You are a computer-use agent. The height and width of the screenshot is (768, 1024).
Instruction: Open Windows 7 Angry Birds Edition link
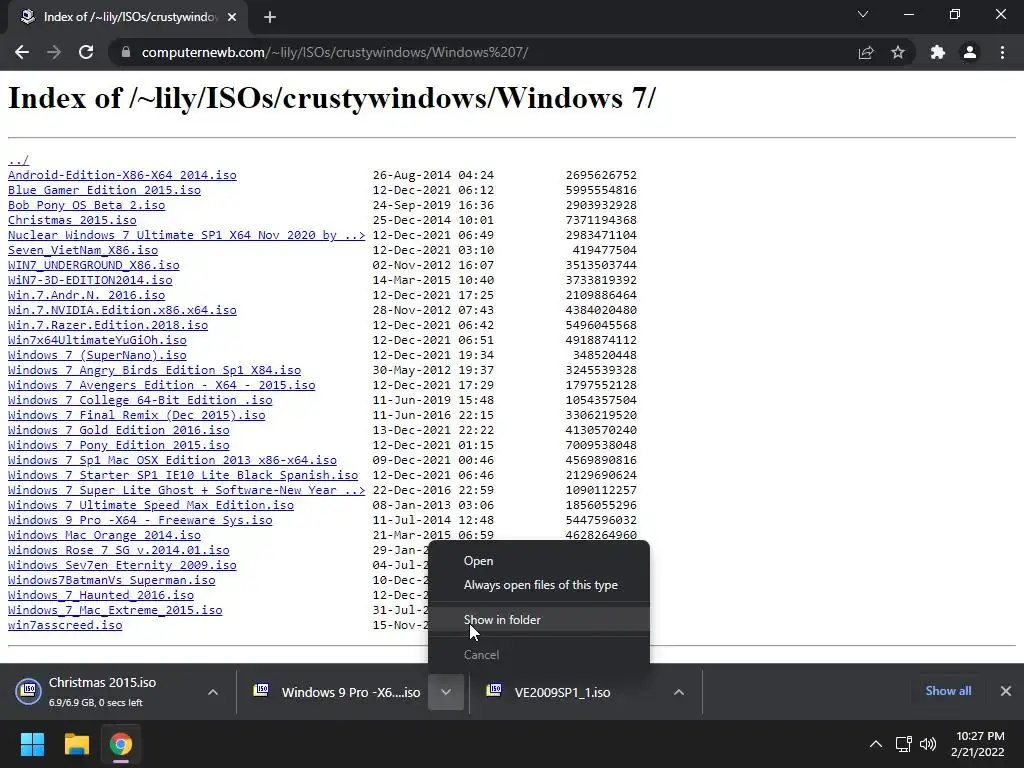(154, 370)
